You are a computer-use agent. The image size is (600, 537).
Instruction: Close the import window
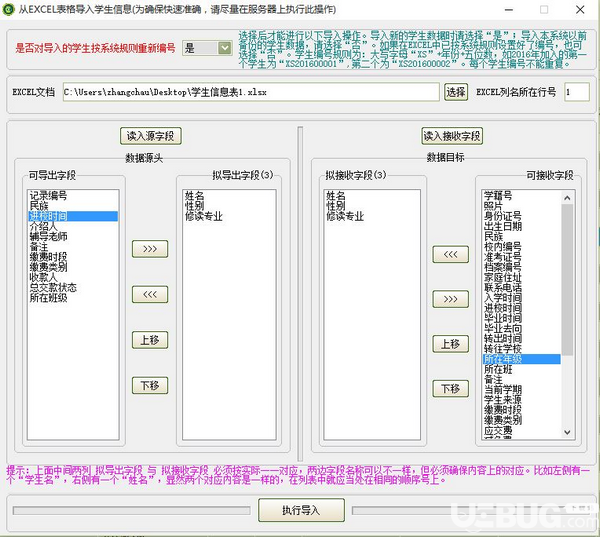pyautogui.click(x=580, y=10)
